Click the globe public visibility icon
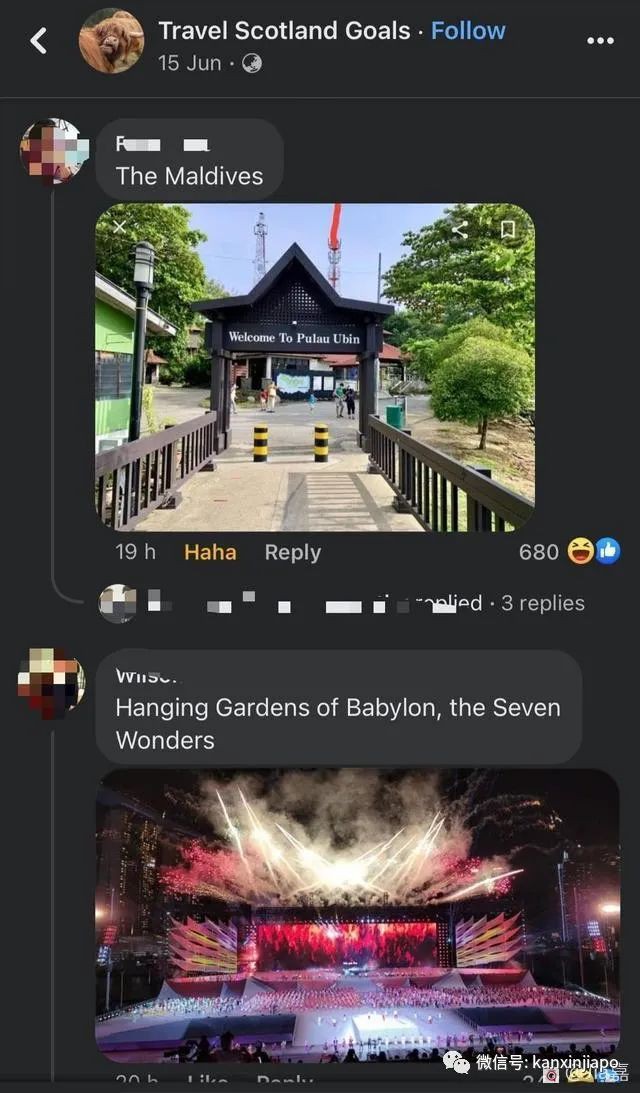Screen dimensions: 640x1093 [252, 64]
